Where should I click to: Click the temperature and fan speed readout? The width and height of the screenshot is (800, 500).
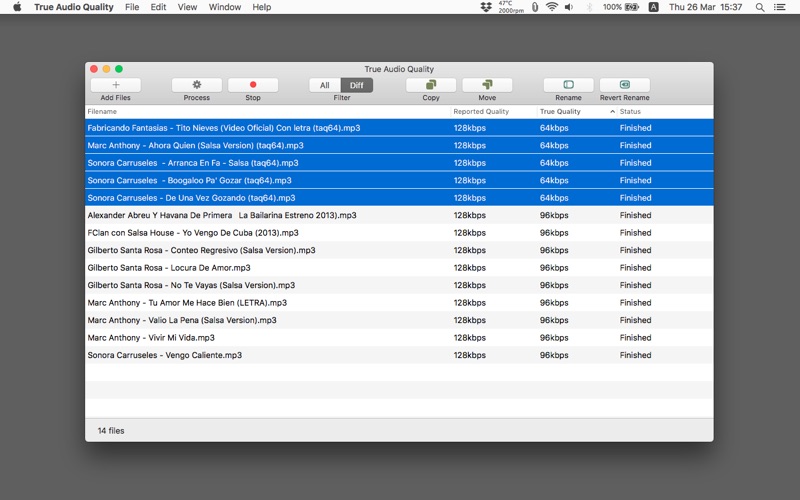[511, 7]
